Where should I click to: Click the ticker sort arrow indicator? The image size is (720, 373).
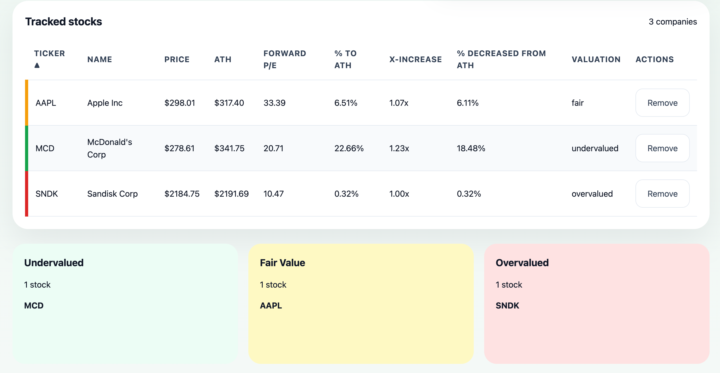[37, 66]
